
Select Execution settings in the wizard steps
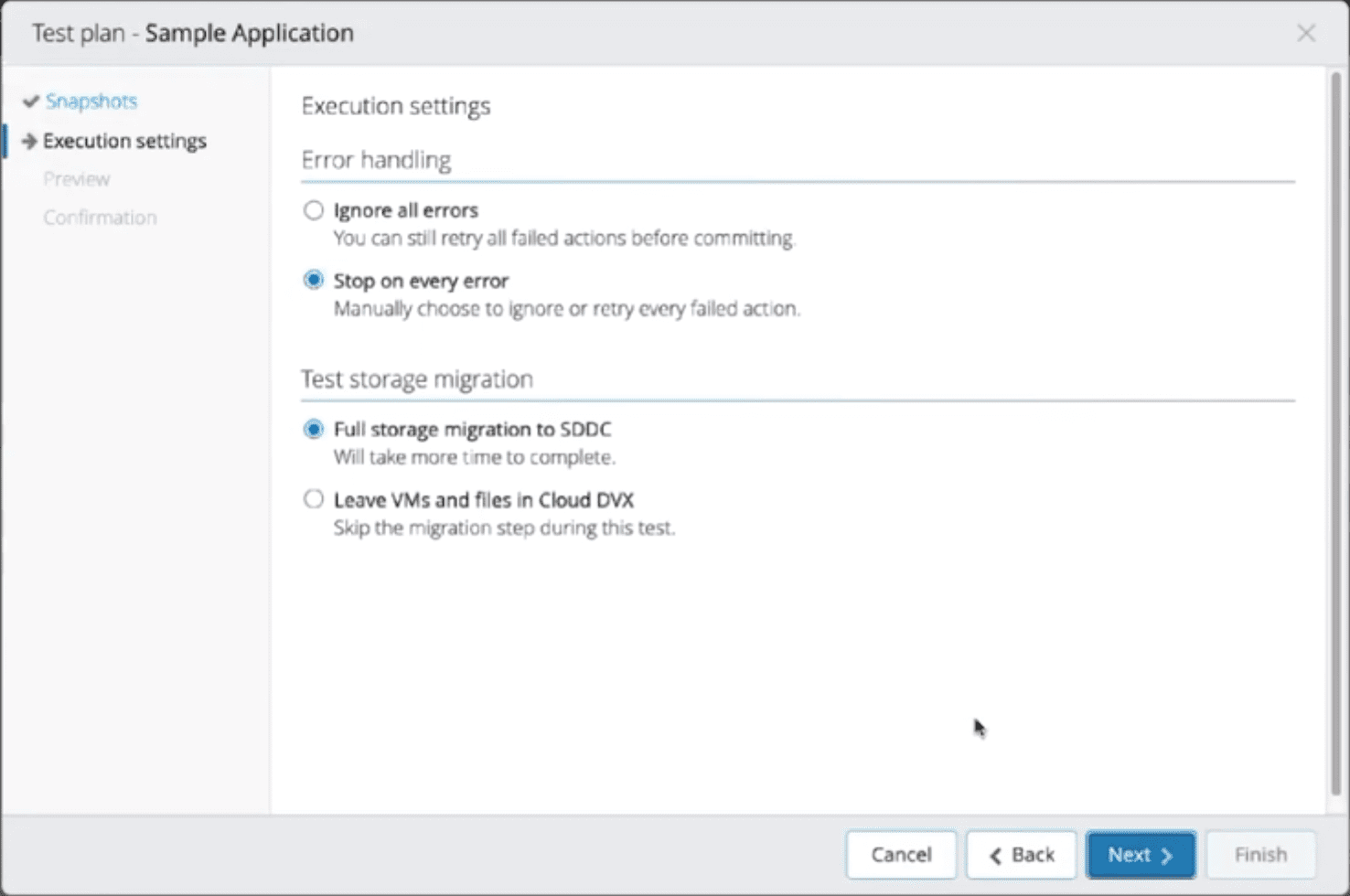(x=124, y=141)
